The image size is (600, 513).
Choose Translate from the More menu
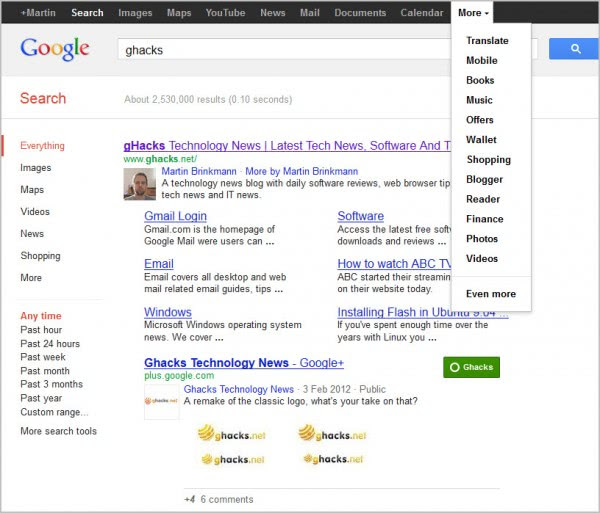pyautogui.click(x=487, y=41)
